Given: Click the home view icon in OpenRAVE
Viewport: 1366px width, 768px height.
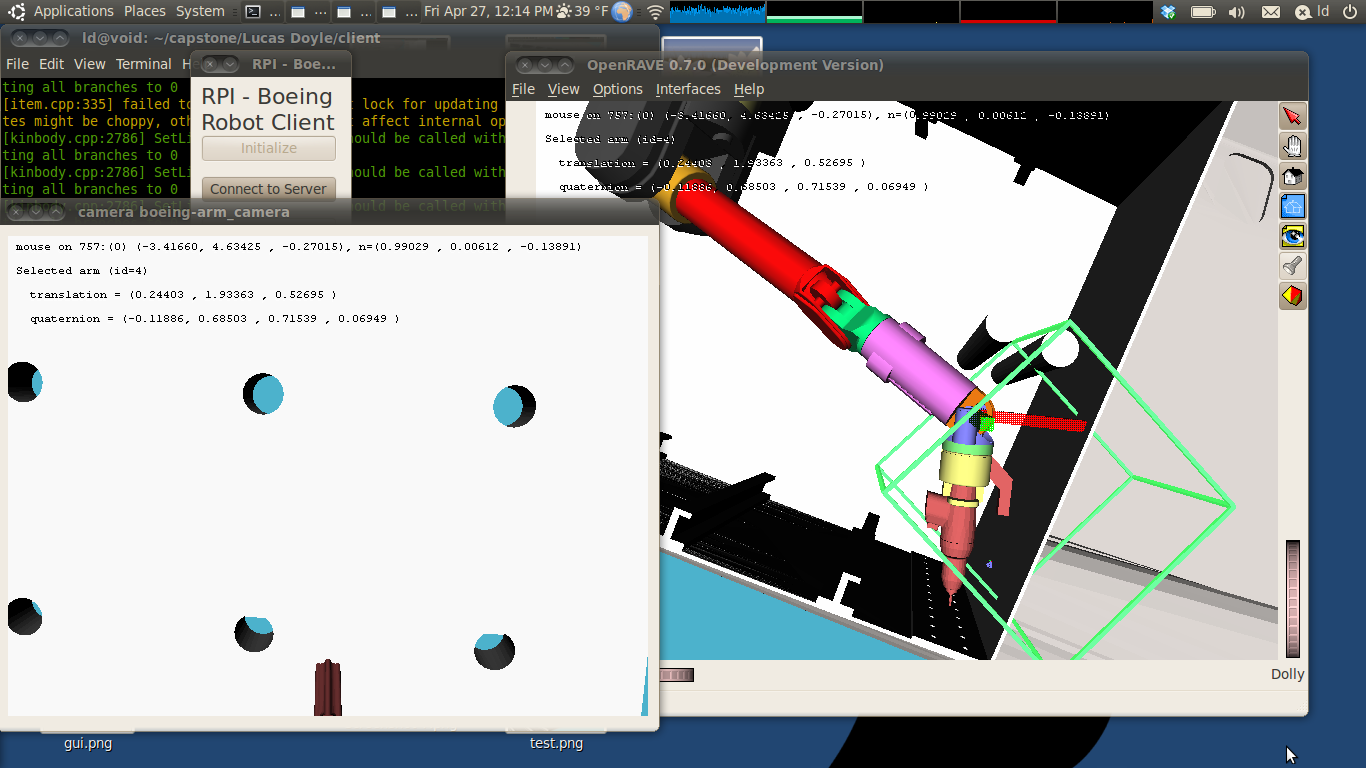Looking at the screenshot, I should click(1293, 177).
